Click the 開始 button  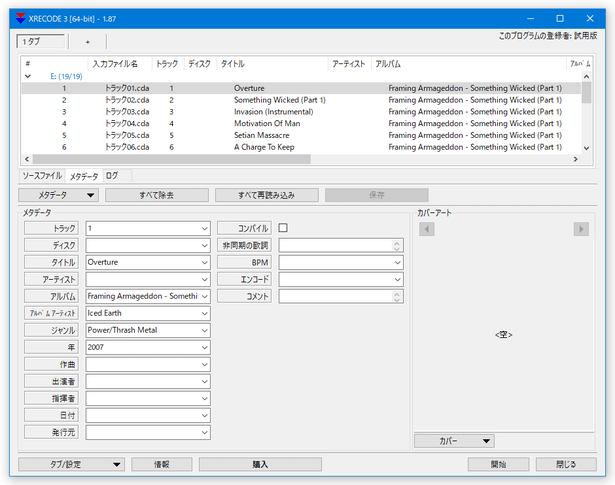coord(498,464)
